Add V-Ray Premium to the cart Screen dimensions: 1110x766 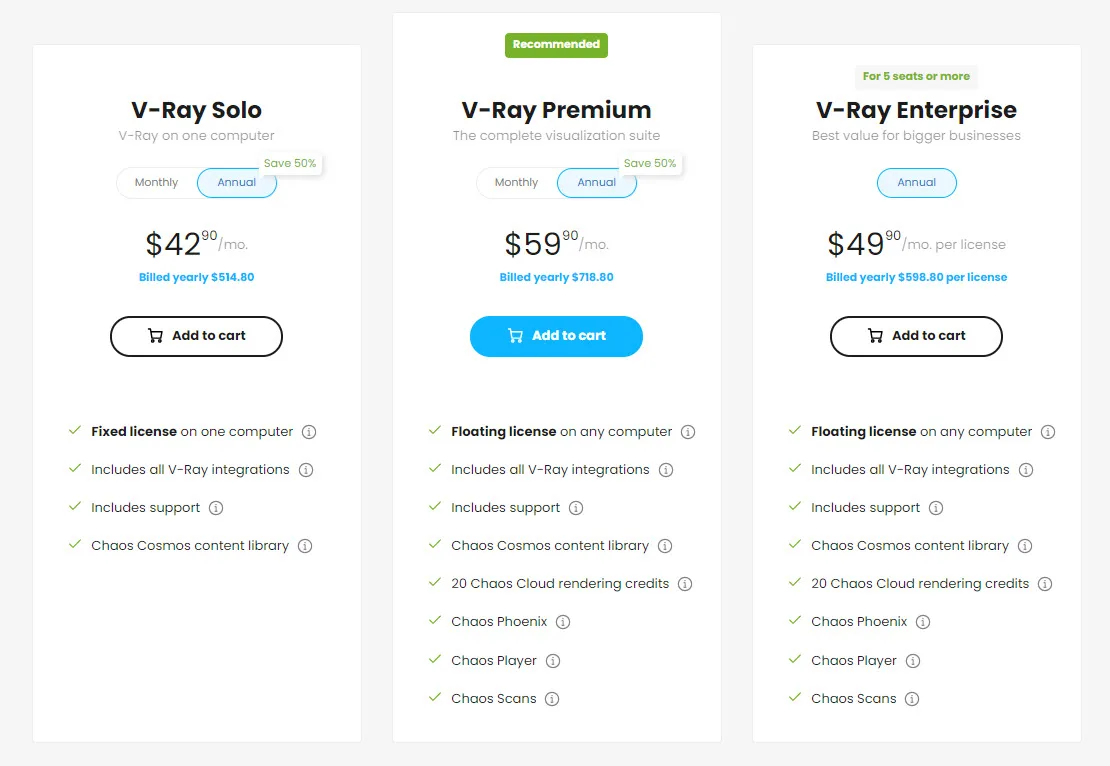click(x=556, y=336)
